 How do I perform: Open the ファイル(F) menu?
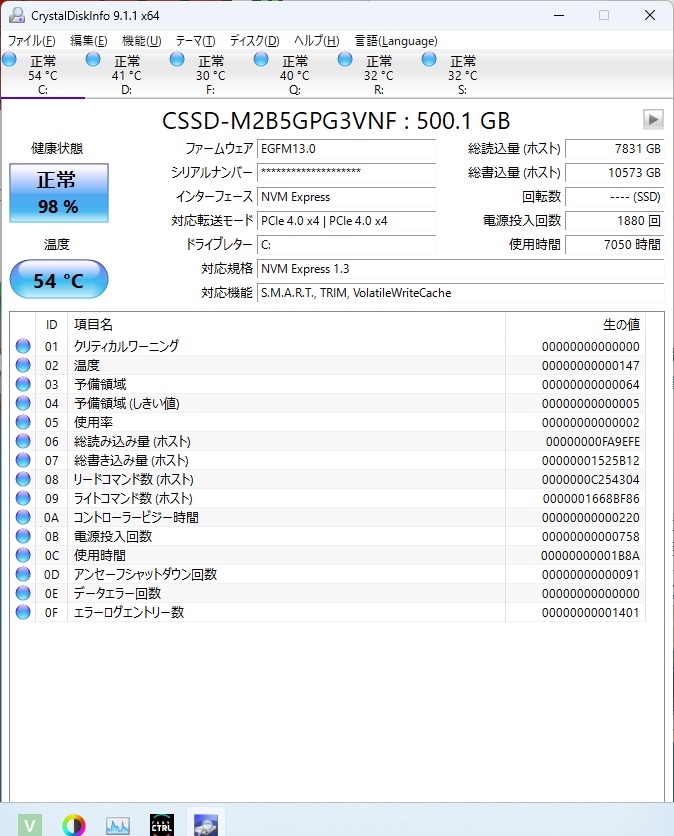(x=31, y=41)
